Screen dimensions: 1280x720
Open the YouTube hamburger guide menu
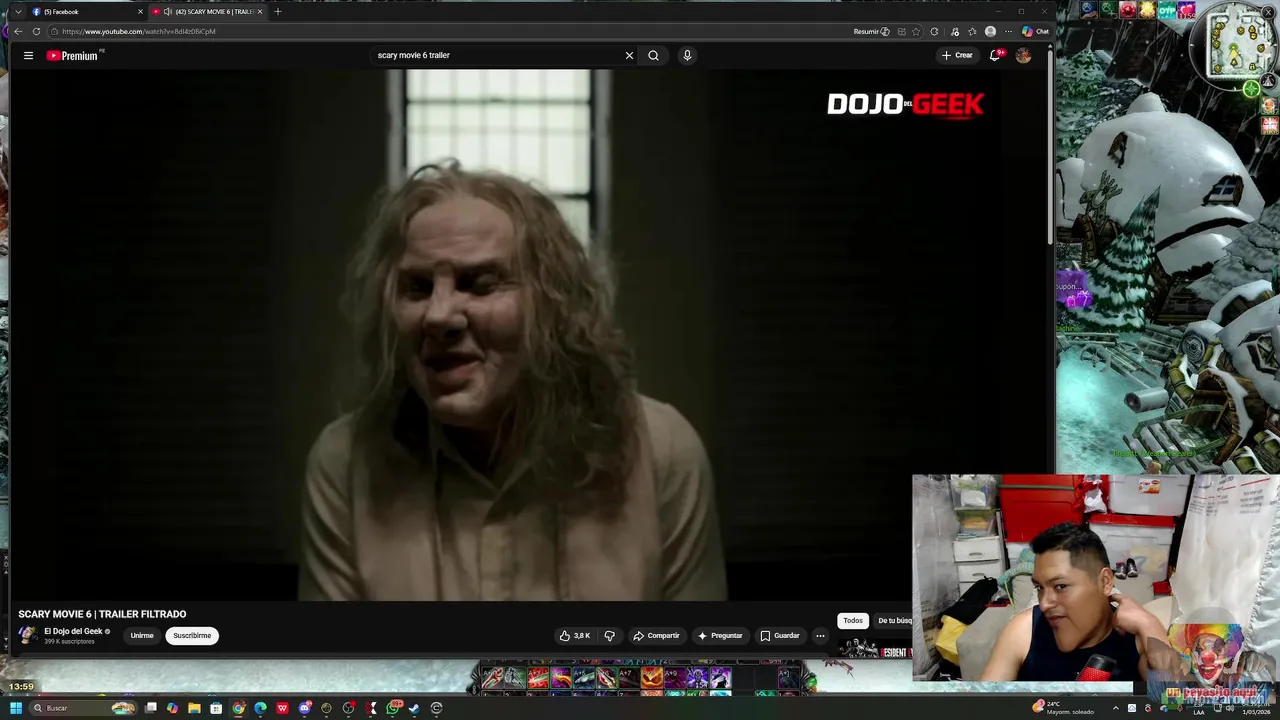pos(28,56)
